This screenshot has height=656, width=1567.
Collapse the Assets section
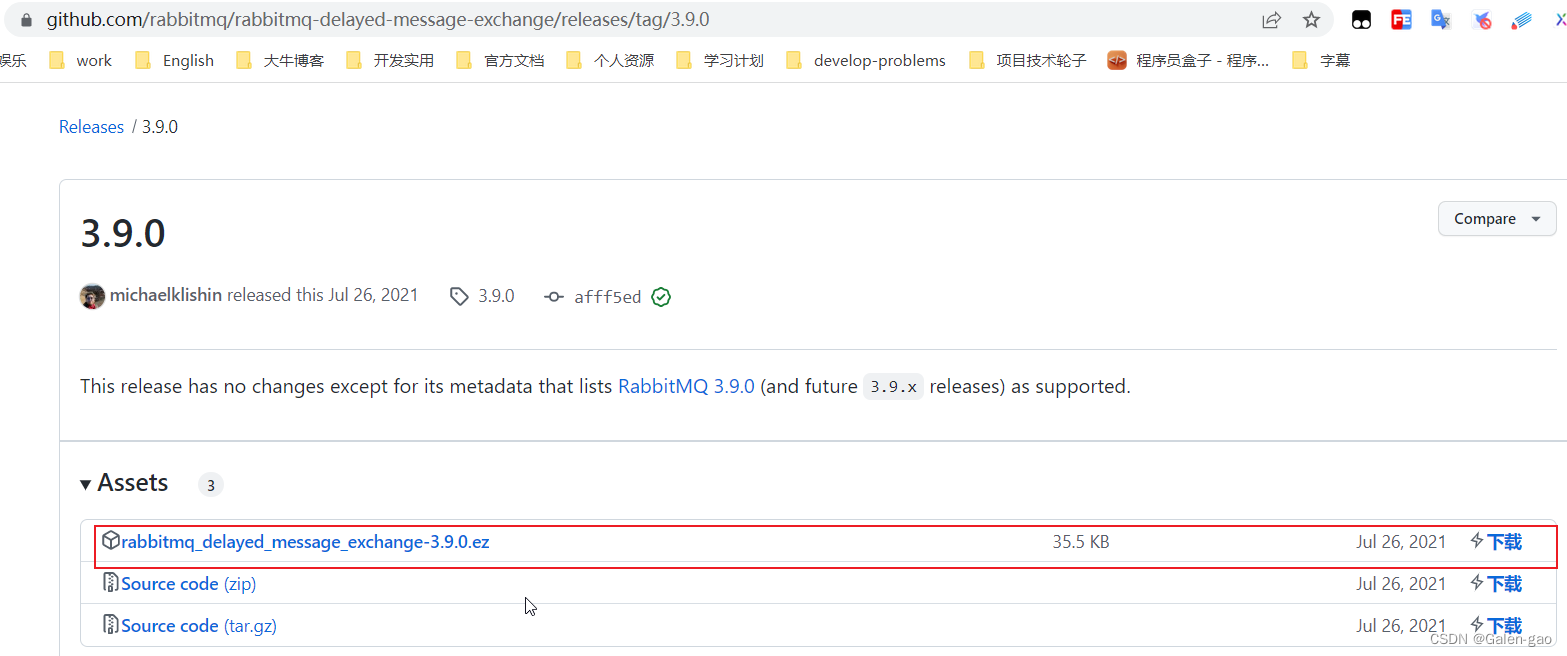click(x=124, y=484)
